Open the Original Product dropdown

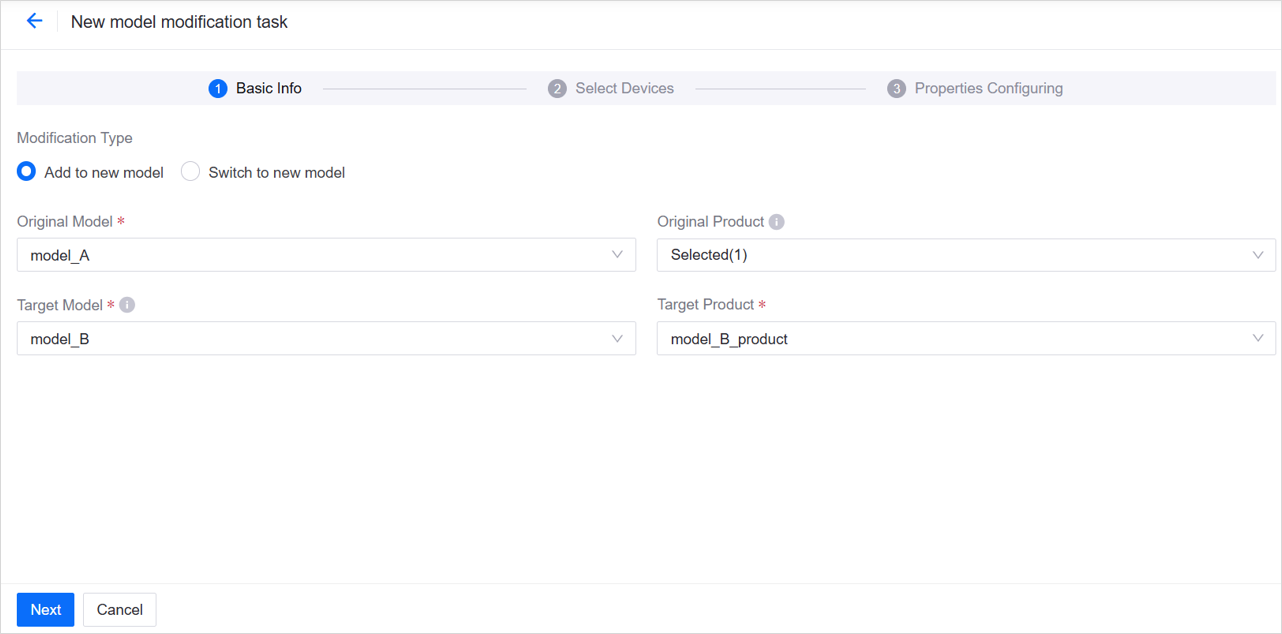[x=966, y=255]
